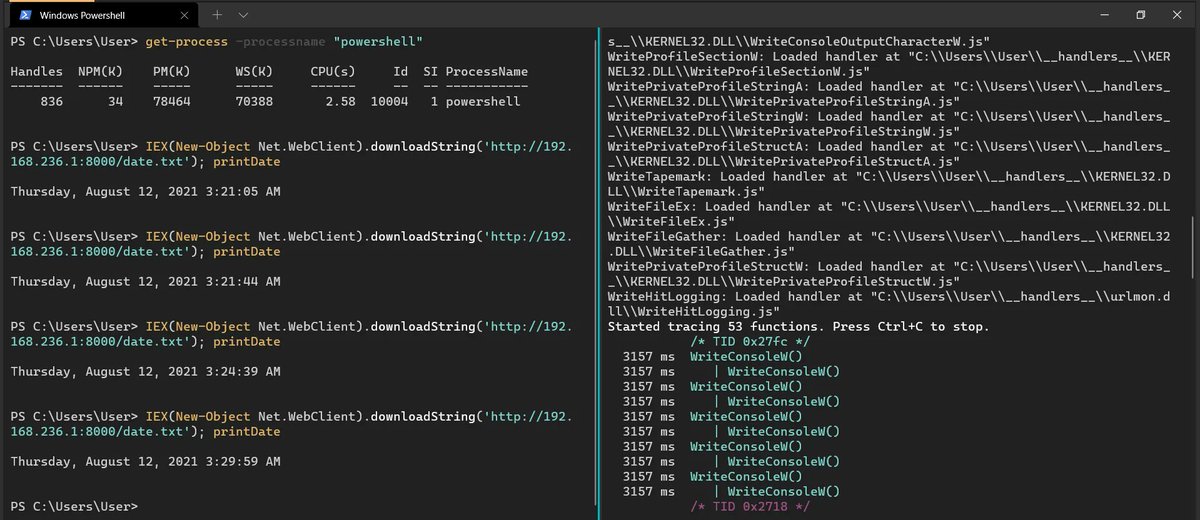1200x520 pixels.
Task: Click date output 3:21:44 AM line
Action: [x=145, y=282]
